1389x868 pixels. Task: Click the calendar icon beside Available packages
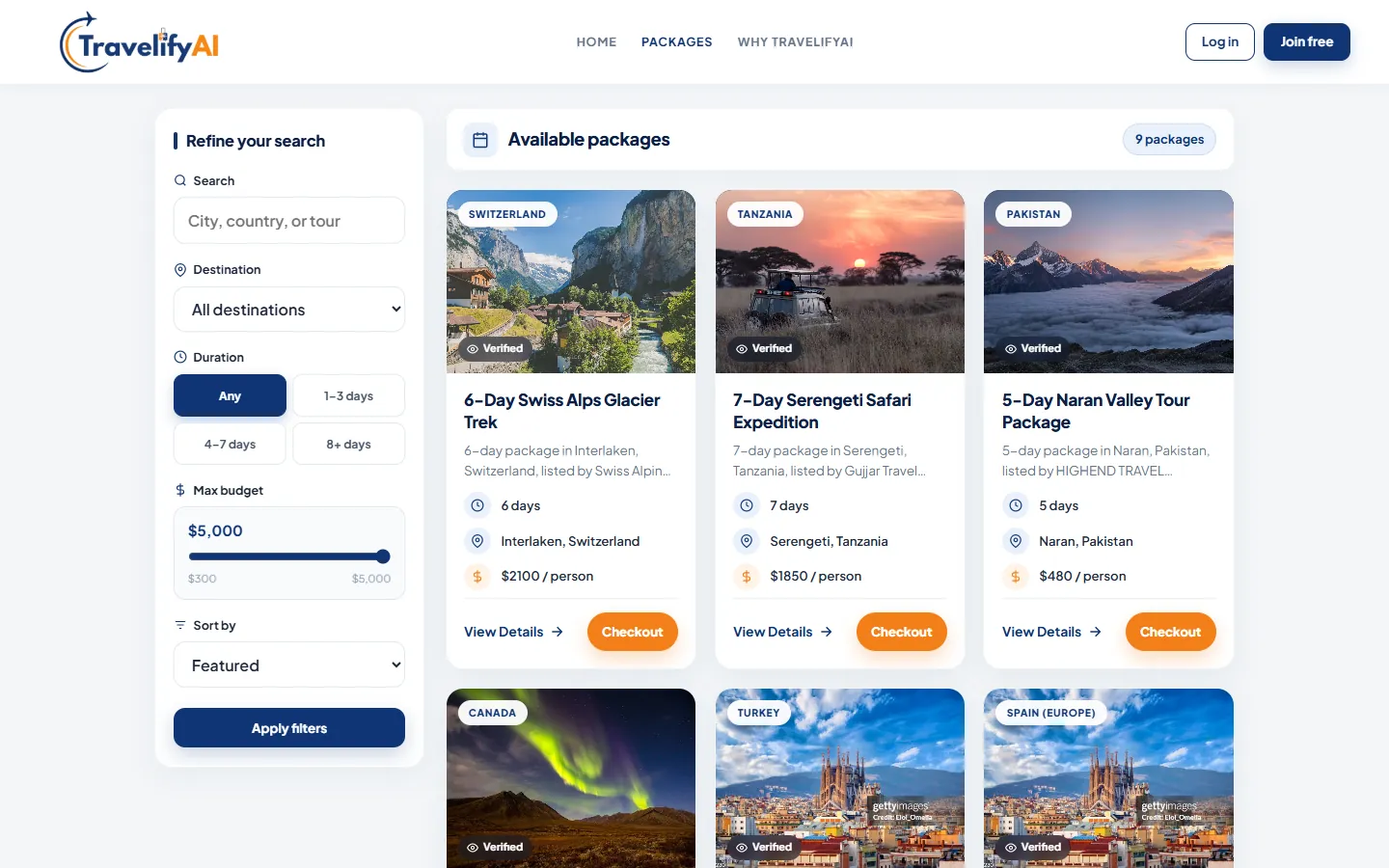480,140
